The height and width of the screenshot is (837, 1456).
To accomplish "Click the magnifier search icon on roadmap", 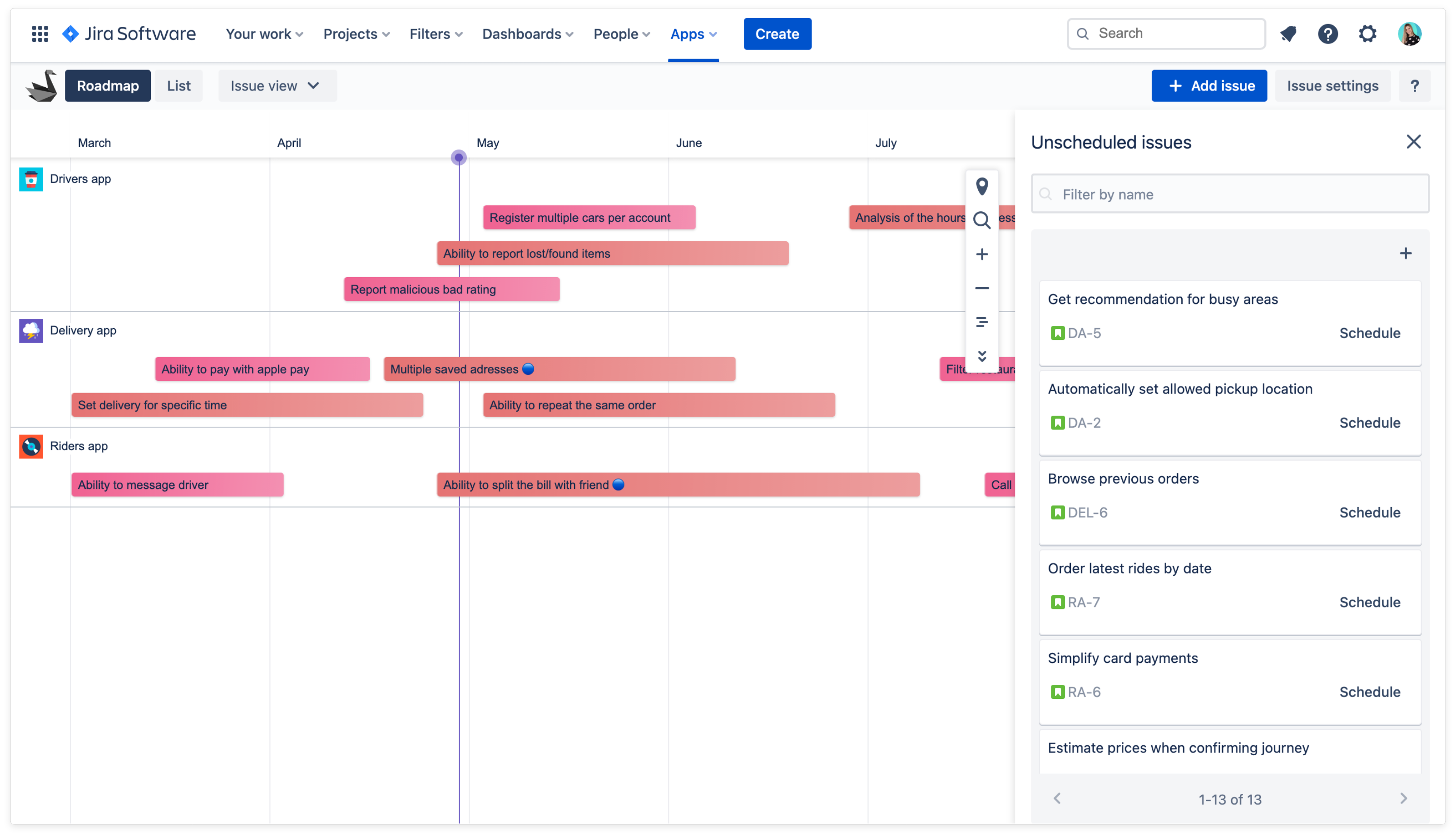I will tap(981, 220).
